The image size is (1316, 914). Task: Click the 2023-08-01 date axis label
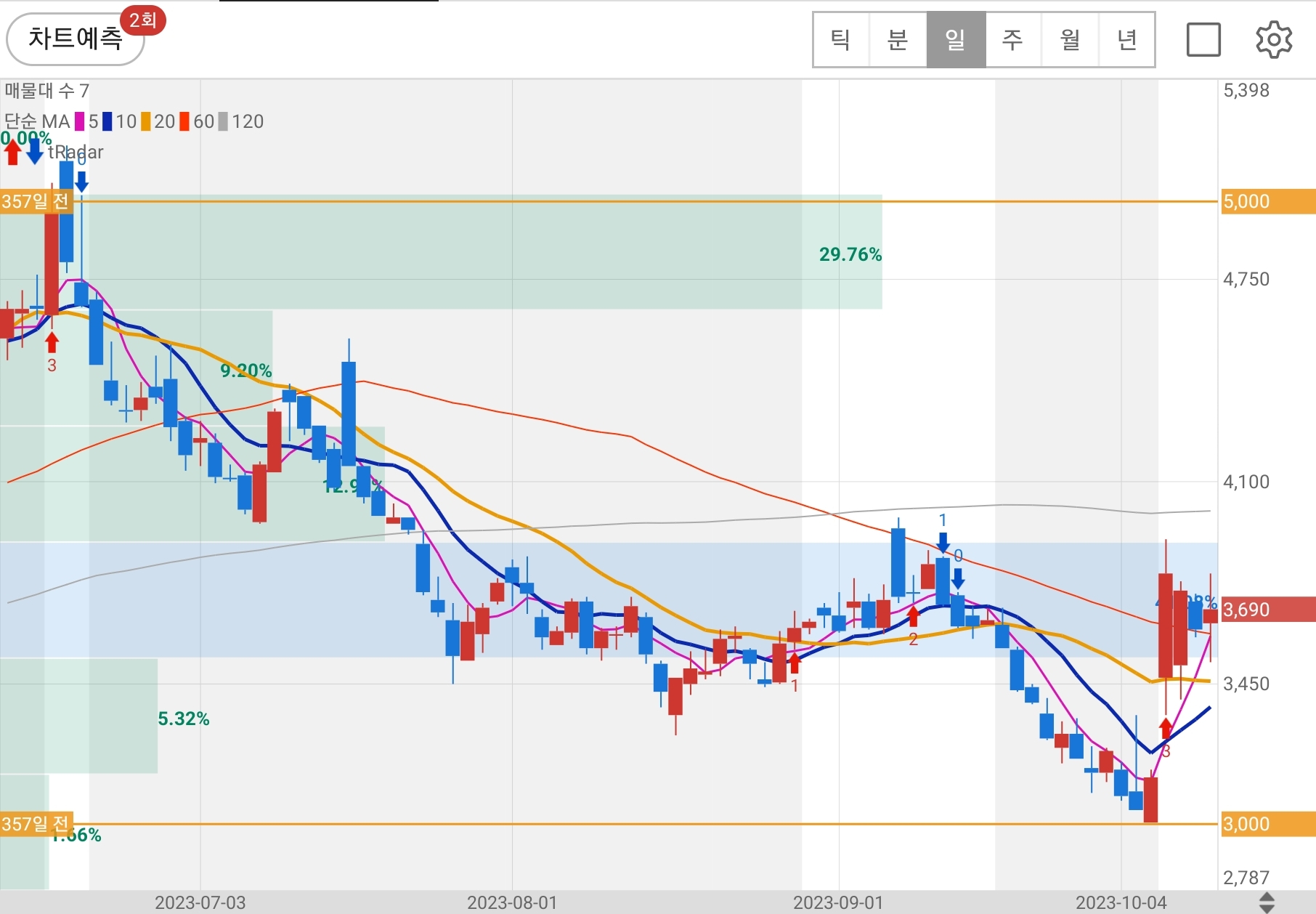point(512,902)
